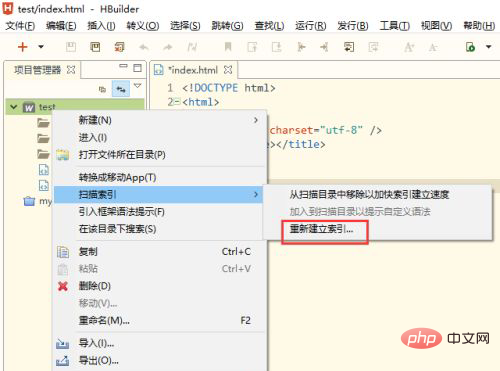Click the Redo arrow icon
The image size is (500, 371).
point(168,47)
